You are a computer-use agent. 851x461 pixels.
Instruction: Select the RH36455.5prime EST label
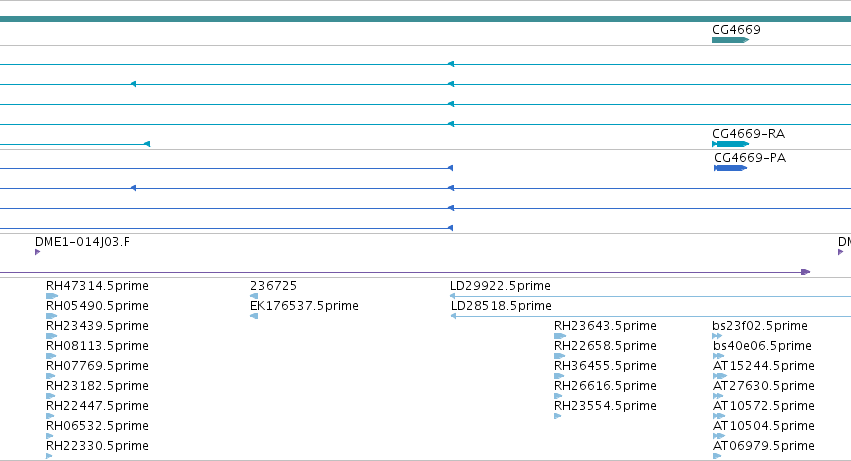(605, 366)
